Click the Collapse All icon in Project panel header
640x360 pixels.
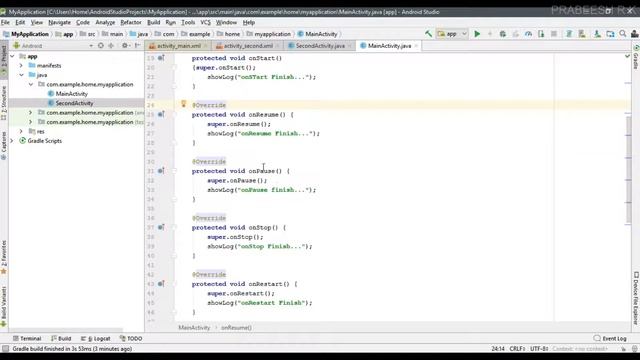point(111,46)
